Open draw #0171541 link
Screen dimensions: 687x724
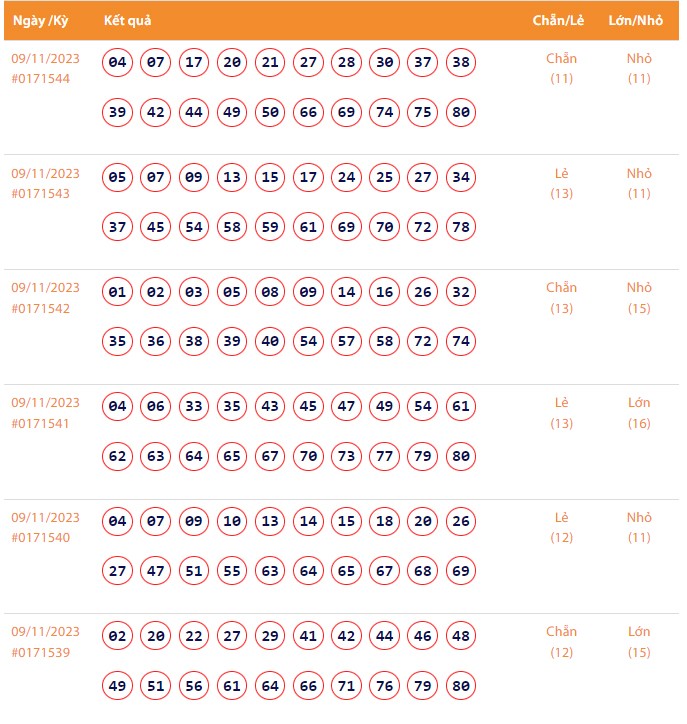(x=41, y=423)
